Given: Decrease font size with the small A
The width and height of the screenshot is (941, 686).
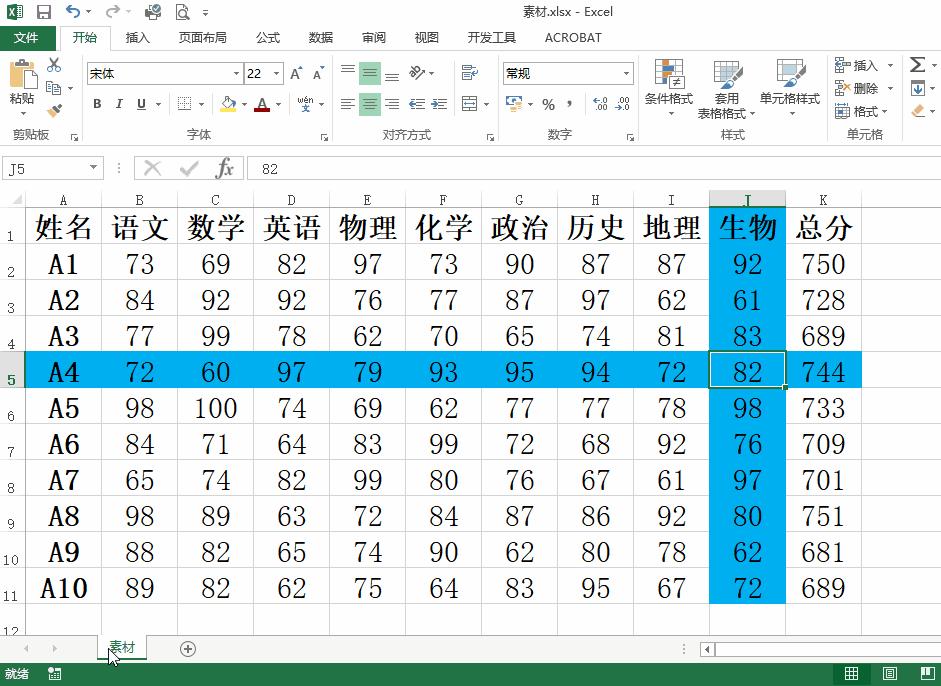Looking at the screenshot, I should click(x=319, y=73).
